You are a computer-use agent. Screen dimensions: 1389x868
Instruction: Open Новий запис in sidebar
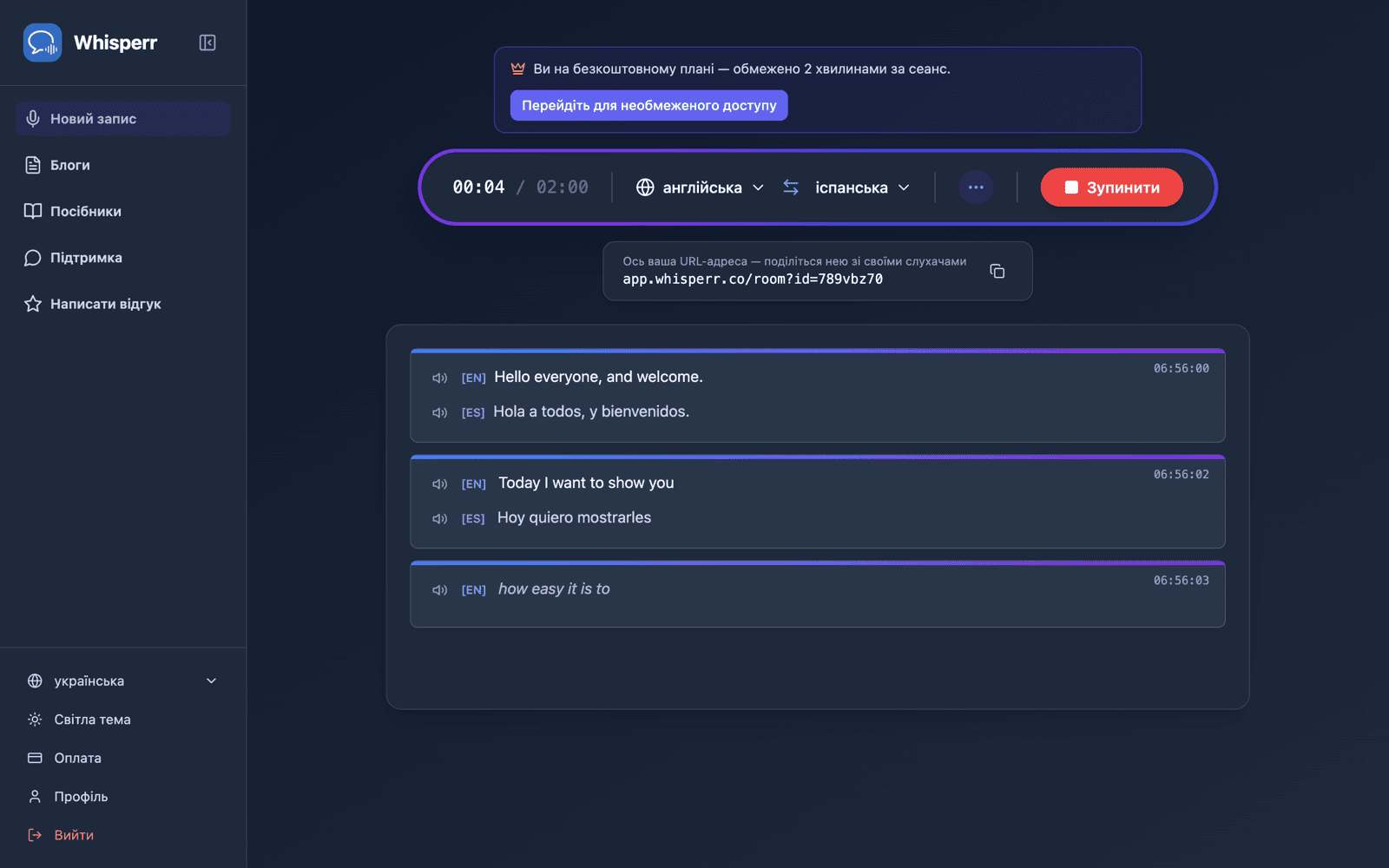122,119
